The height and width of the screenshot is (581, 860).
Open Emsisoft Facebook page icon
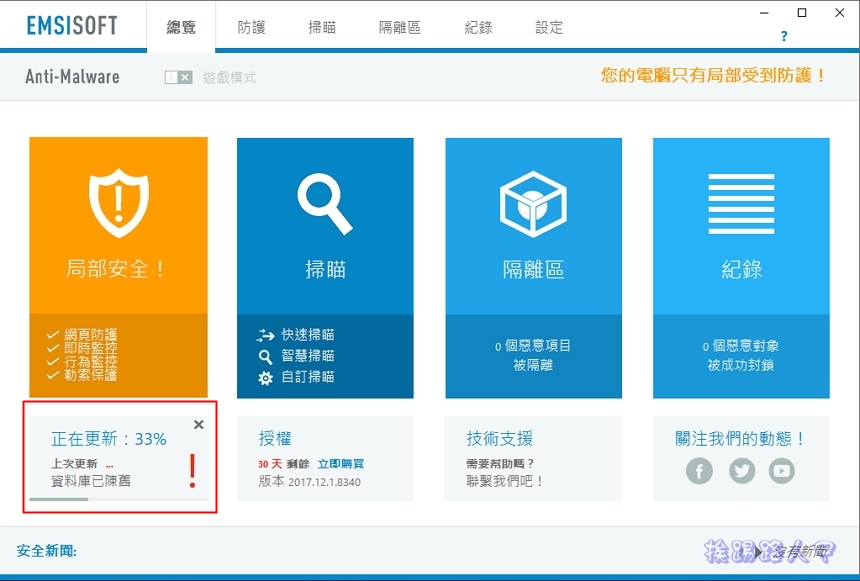pyautogui.click(x=699, y=471)
